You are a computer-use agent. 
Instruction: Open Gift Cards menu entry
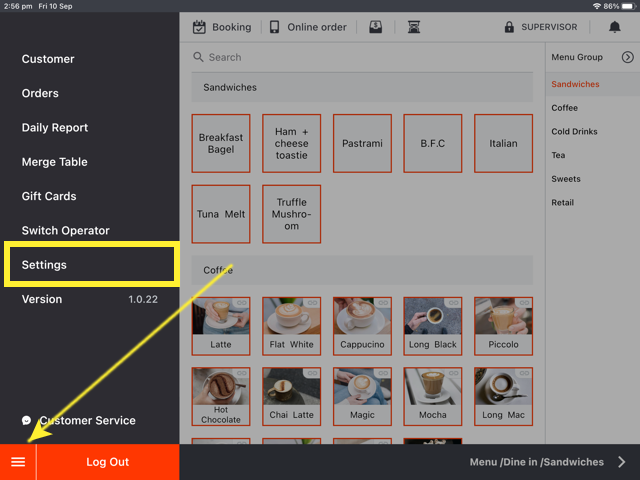click(x=49, y=196)
